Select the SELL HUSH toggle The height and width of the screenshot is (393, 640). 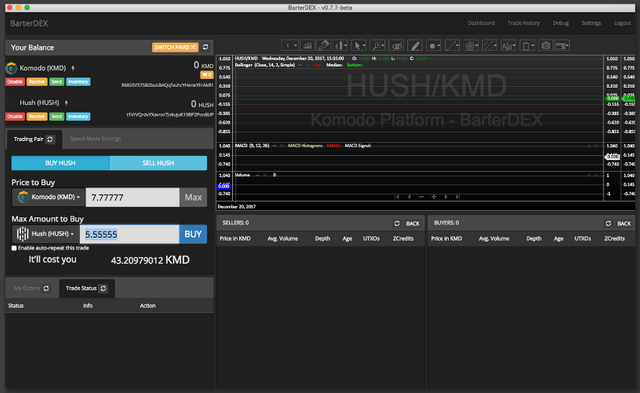(158, 163)
